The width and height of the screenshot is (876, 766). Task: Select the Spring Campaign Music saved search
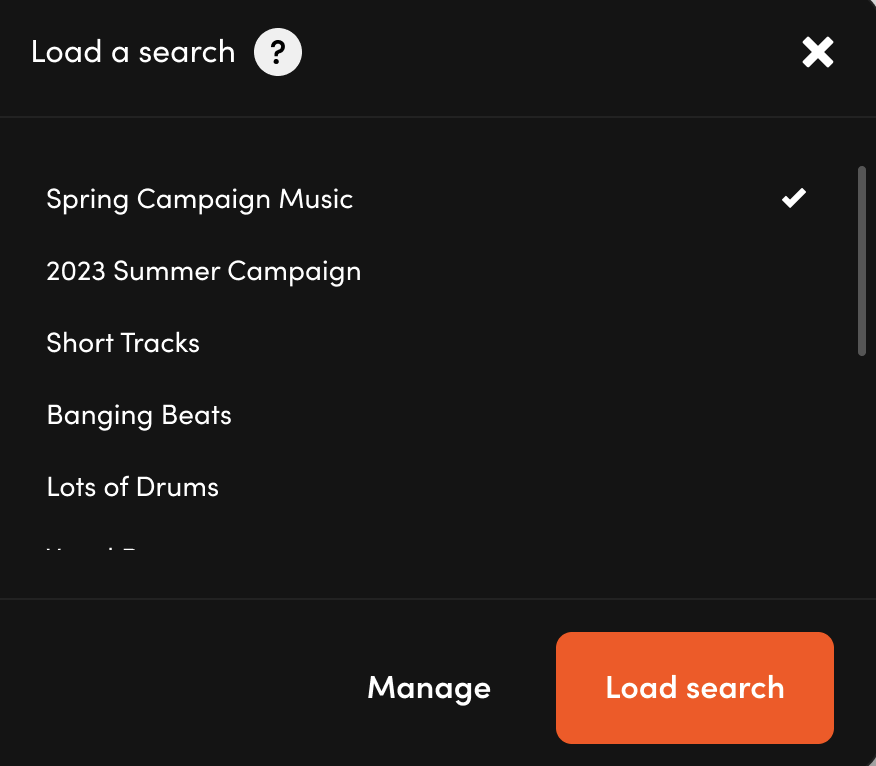pyautogui.click(x=426, y=198)
